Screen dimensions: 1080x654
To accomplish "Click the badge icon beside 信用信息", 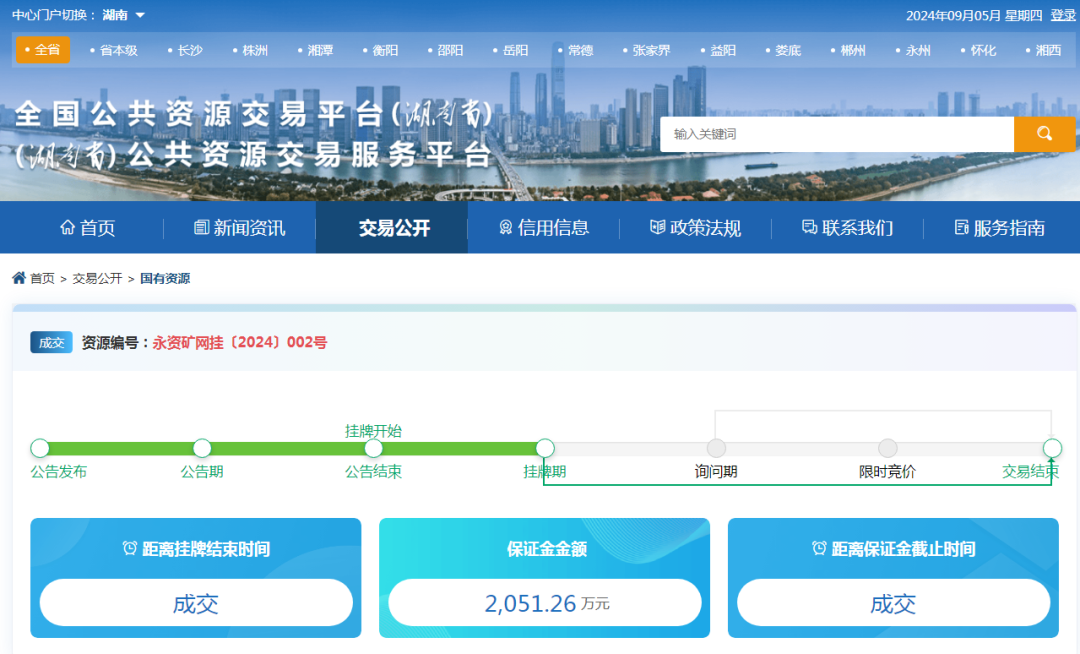I will pyautogui.click(x=506, y=228).
